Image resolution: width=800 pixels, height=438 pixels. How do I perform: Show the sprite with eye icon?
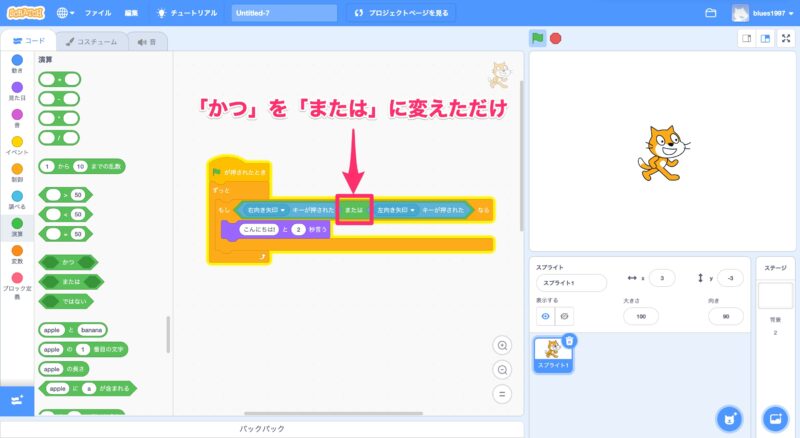545,316
